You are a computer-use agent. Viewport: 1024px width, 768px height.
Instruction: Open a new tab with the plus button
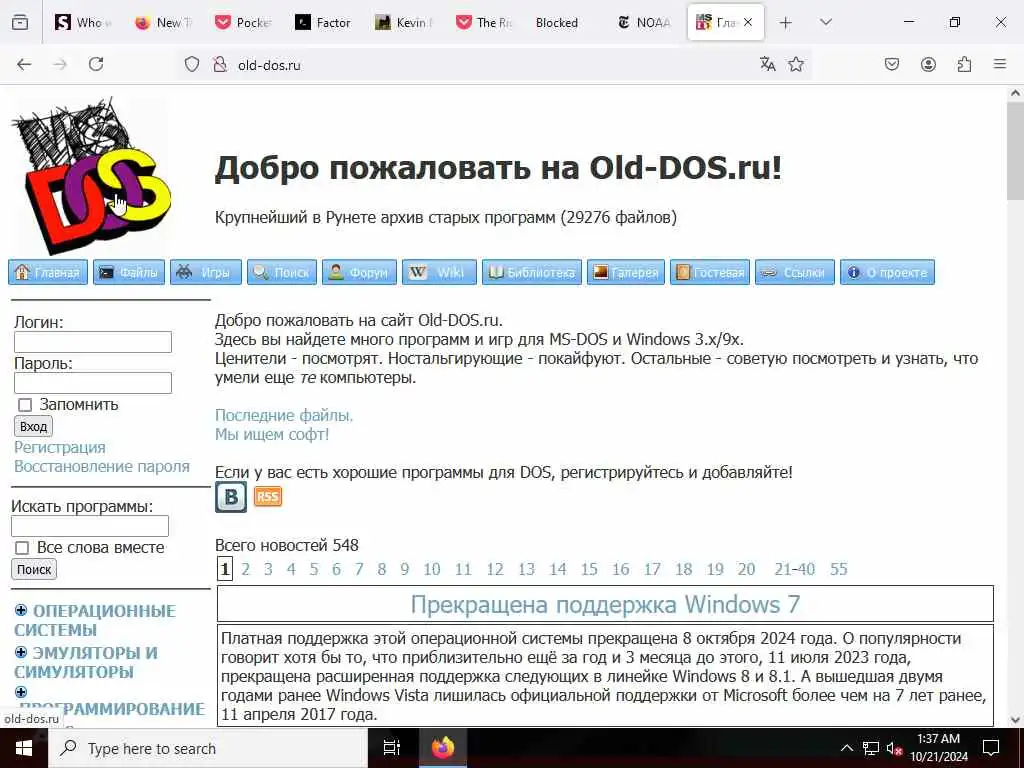coord(786,23)
